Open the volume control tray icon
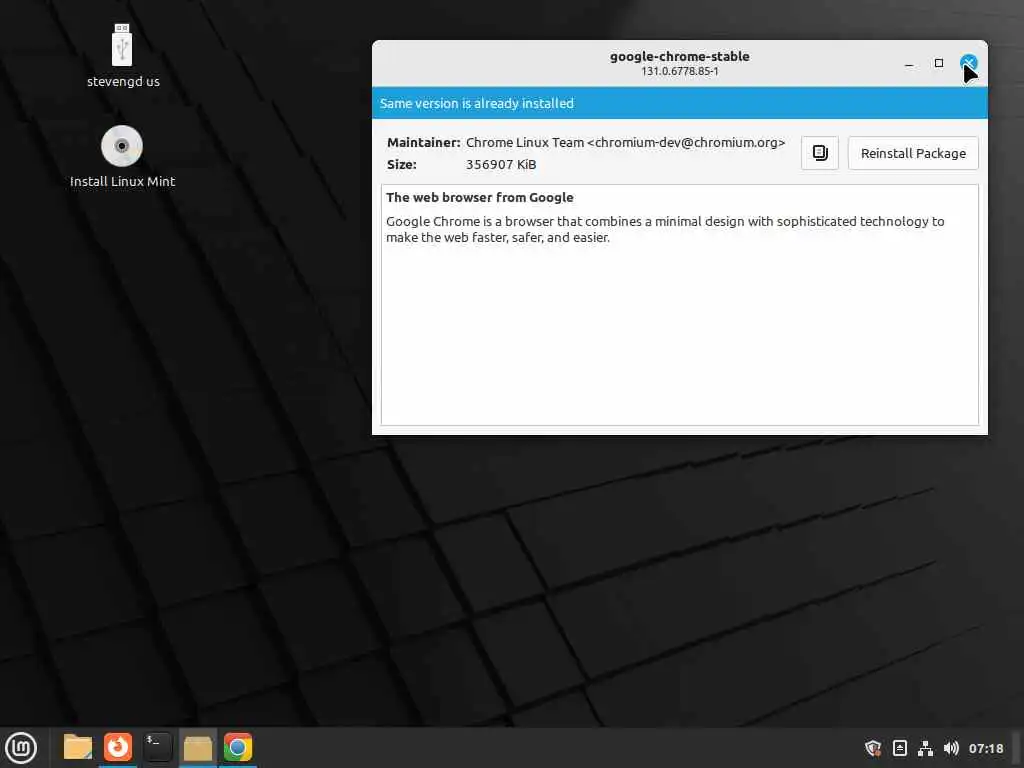1024x768 pixels. pyautogui.click(x=951, y=748)
